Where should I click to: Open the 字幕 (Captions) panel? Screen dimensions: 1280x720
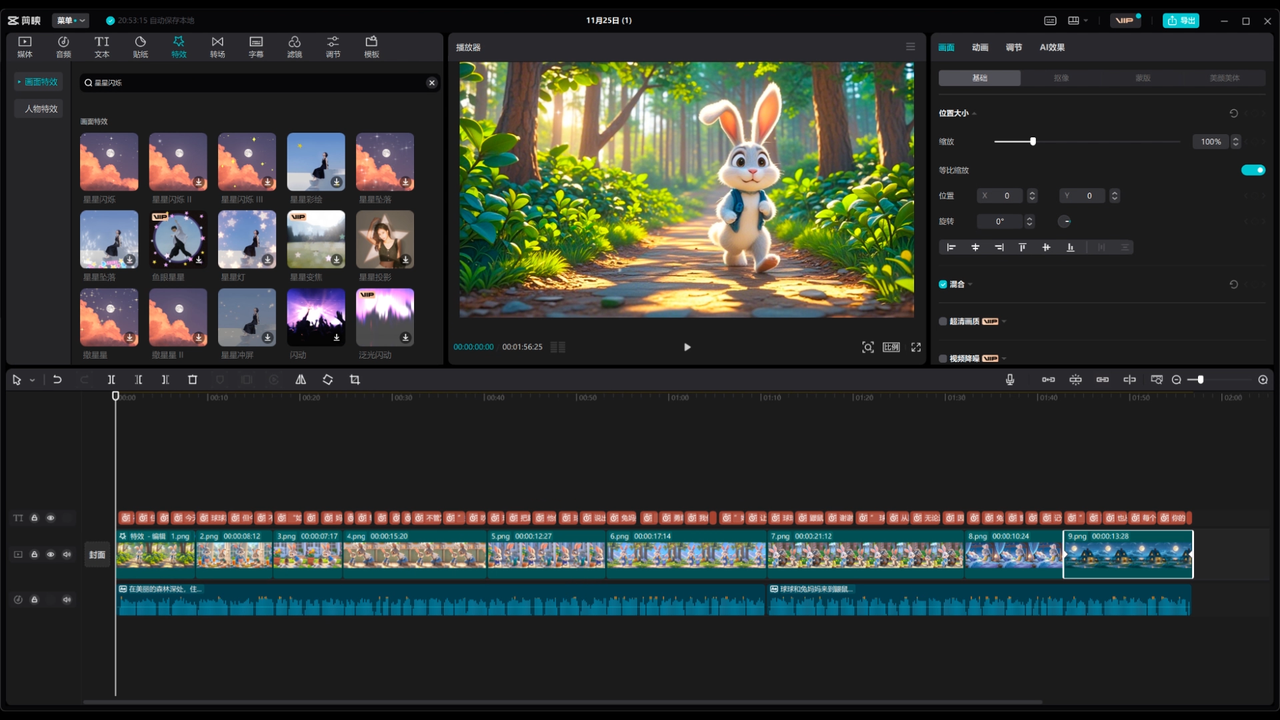click(256, 46)
